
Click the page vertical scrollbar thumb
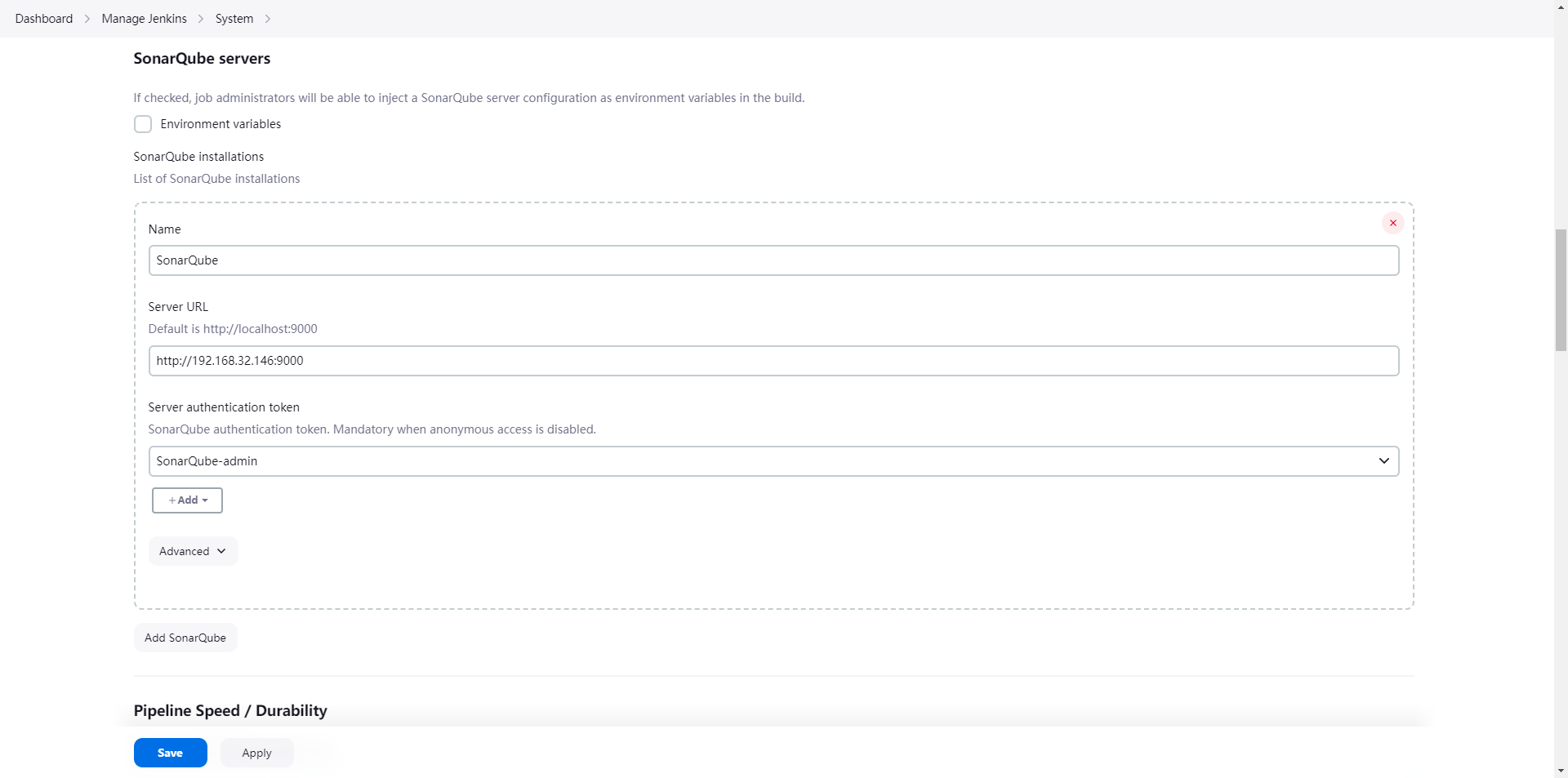(x=1561, y=290)
